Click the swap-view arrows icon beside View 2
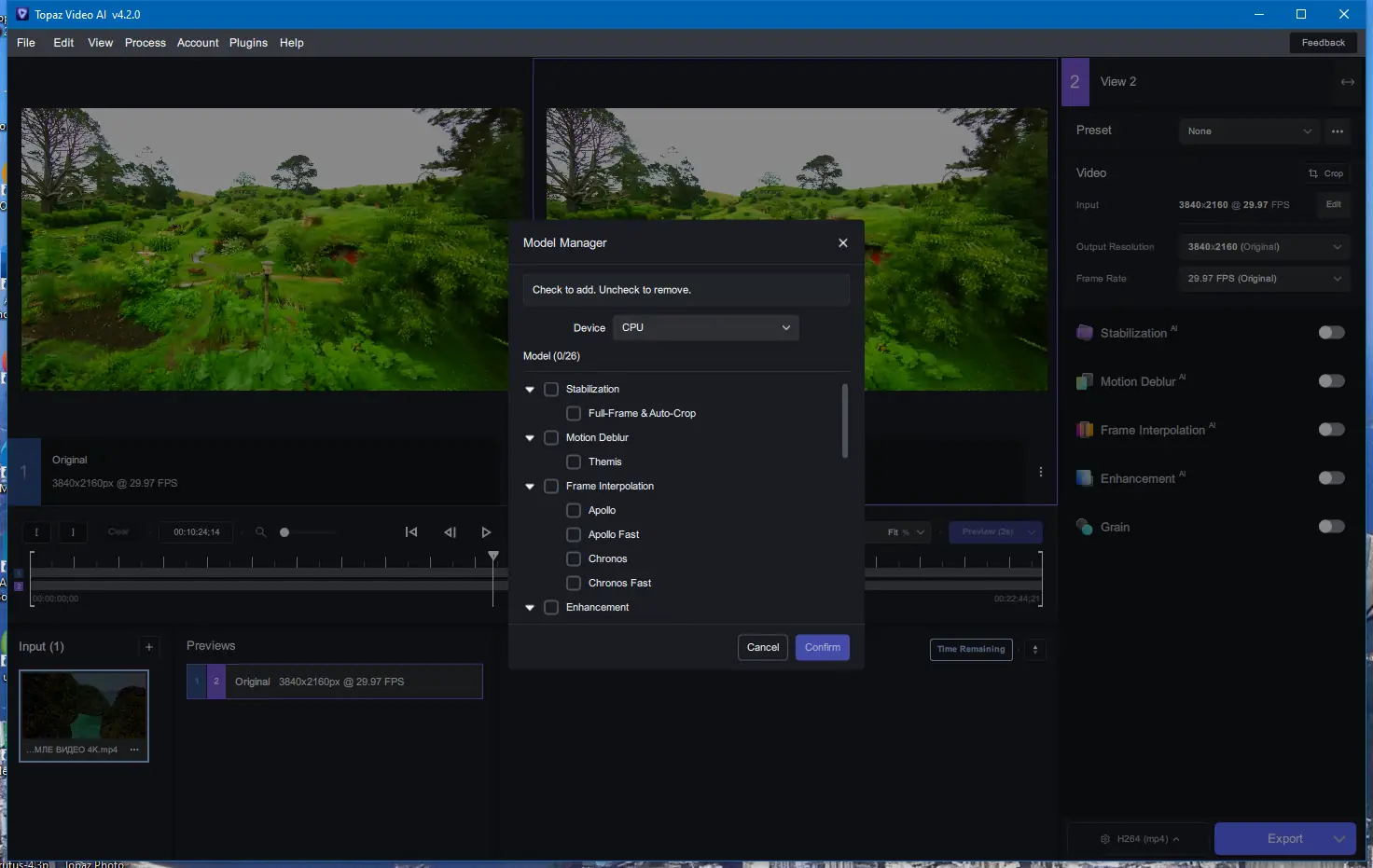 coord(1347,82)
